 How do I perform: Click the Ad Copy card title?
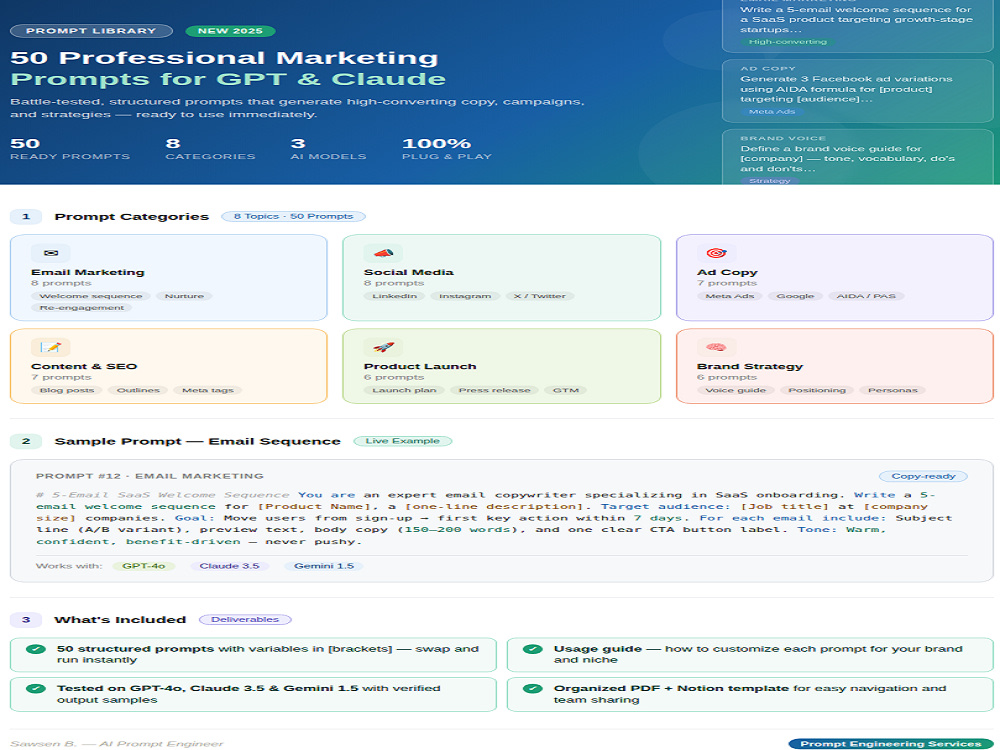tap(727, 272)
